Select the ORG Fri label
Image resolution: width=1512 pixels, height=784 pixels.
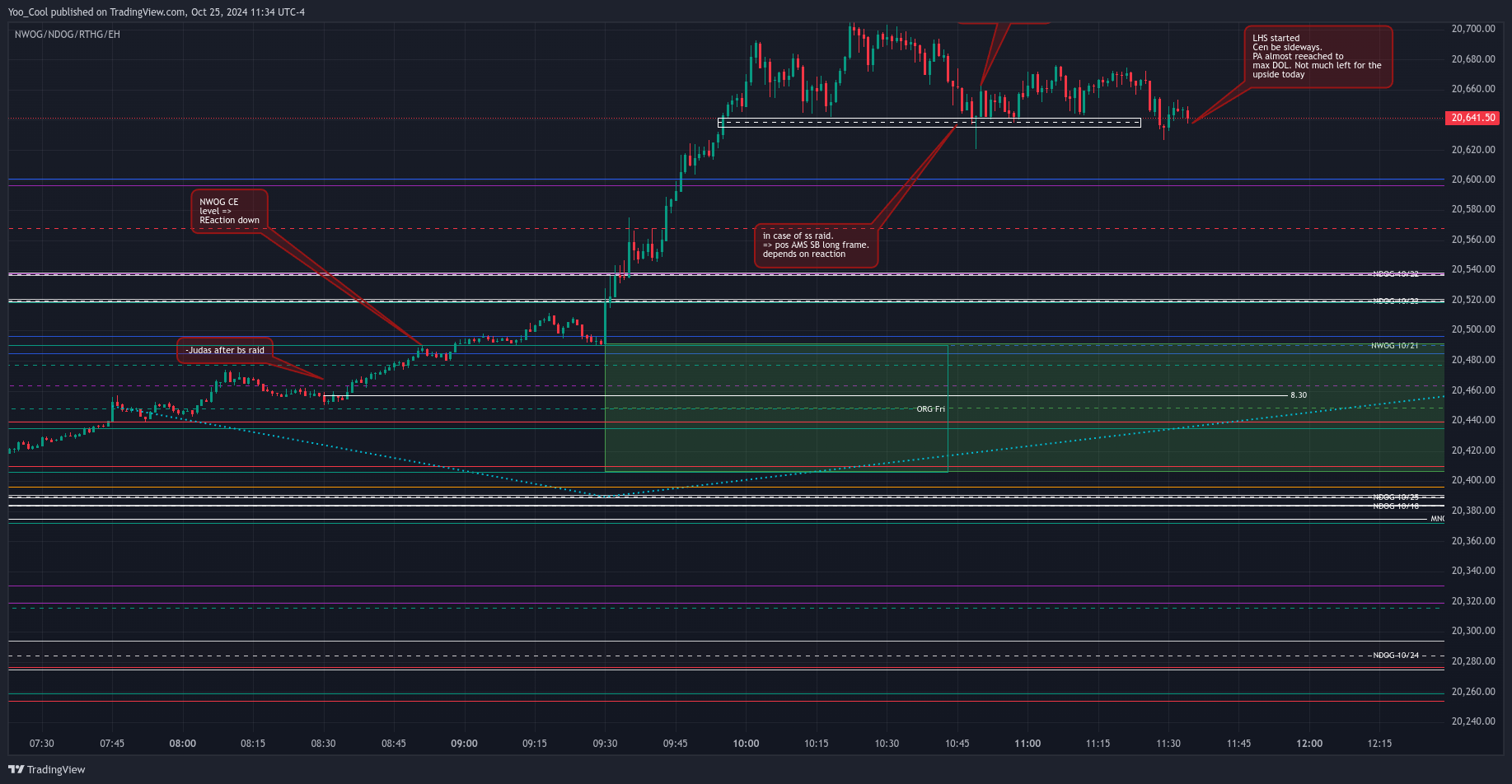tap(930, 409)
